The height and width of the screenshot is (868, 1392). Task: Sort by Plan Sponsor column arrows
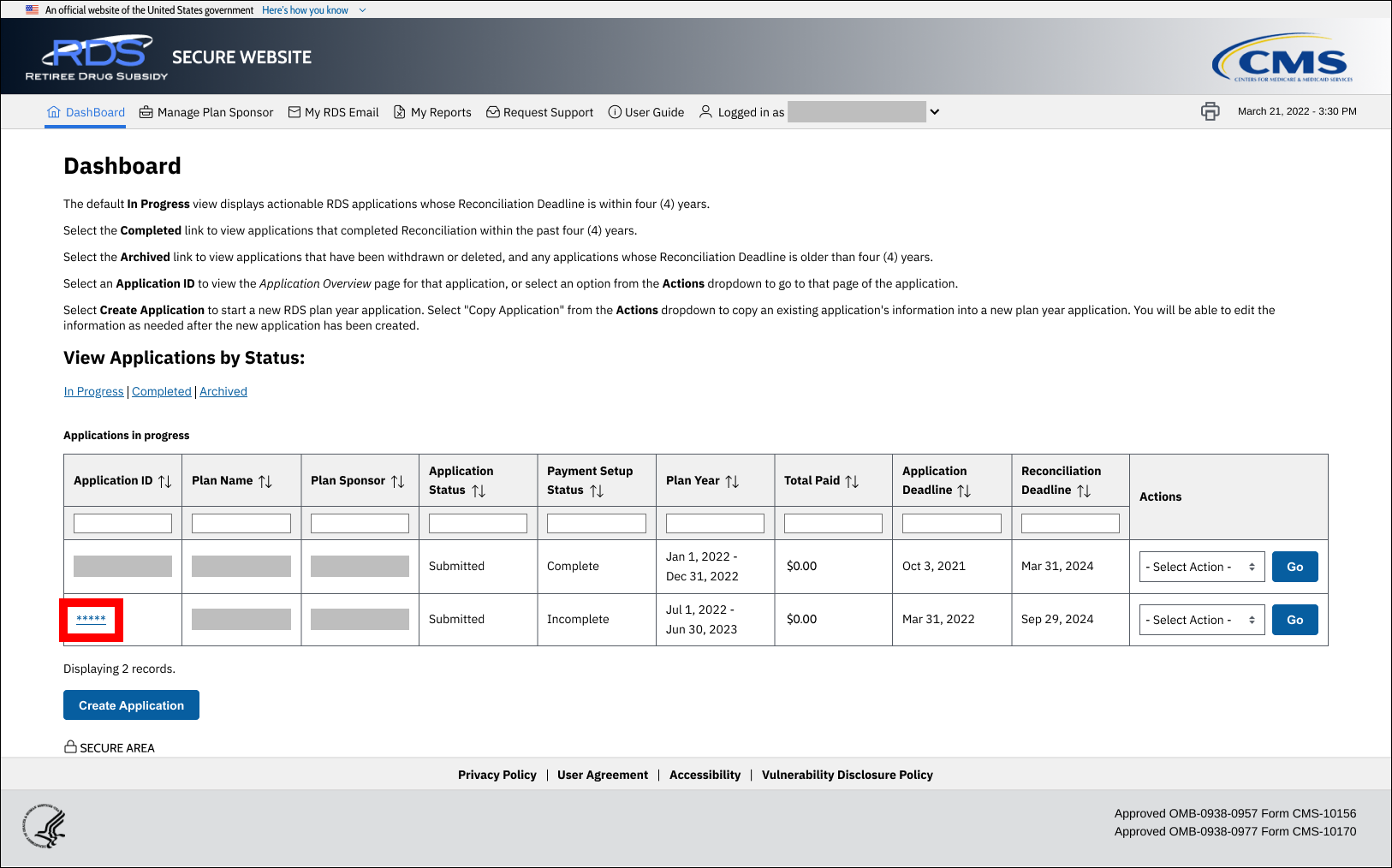[x=398, y=481]
